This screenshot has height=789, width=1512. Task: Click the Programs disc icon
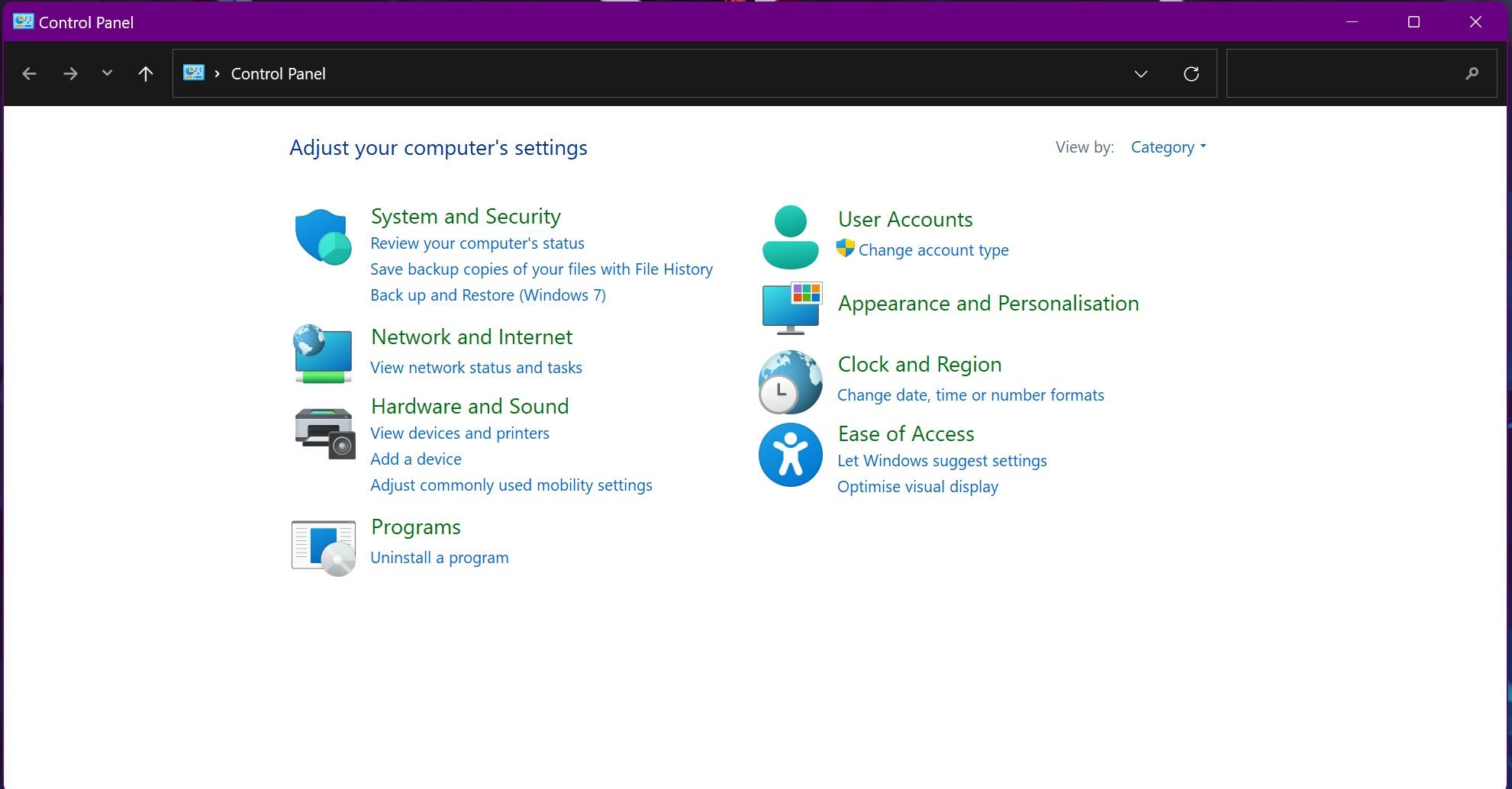pos(324,547)
